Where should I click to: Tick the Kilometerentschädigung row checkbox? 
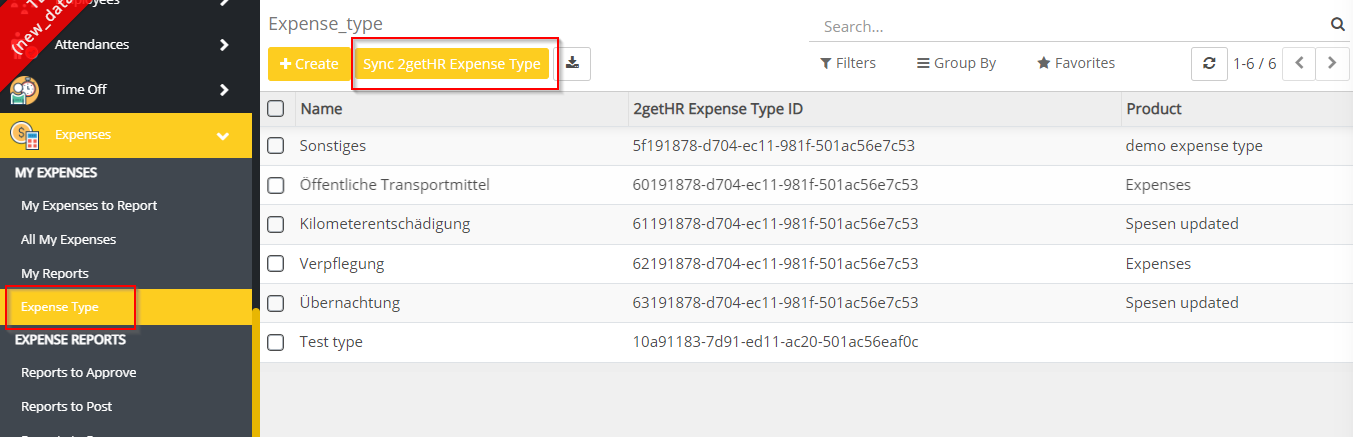[x=276, y=224]
